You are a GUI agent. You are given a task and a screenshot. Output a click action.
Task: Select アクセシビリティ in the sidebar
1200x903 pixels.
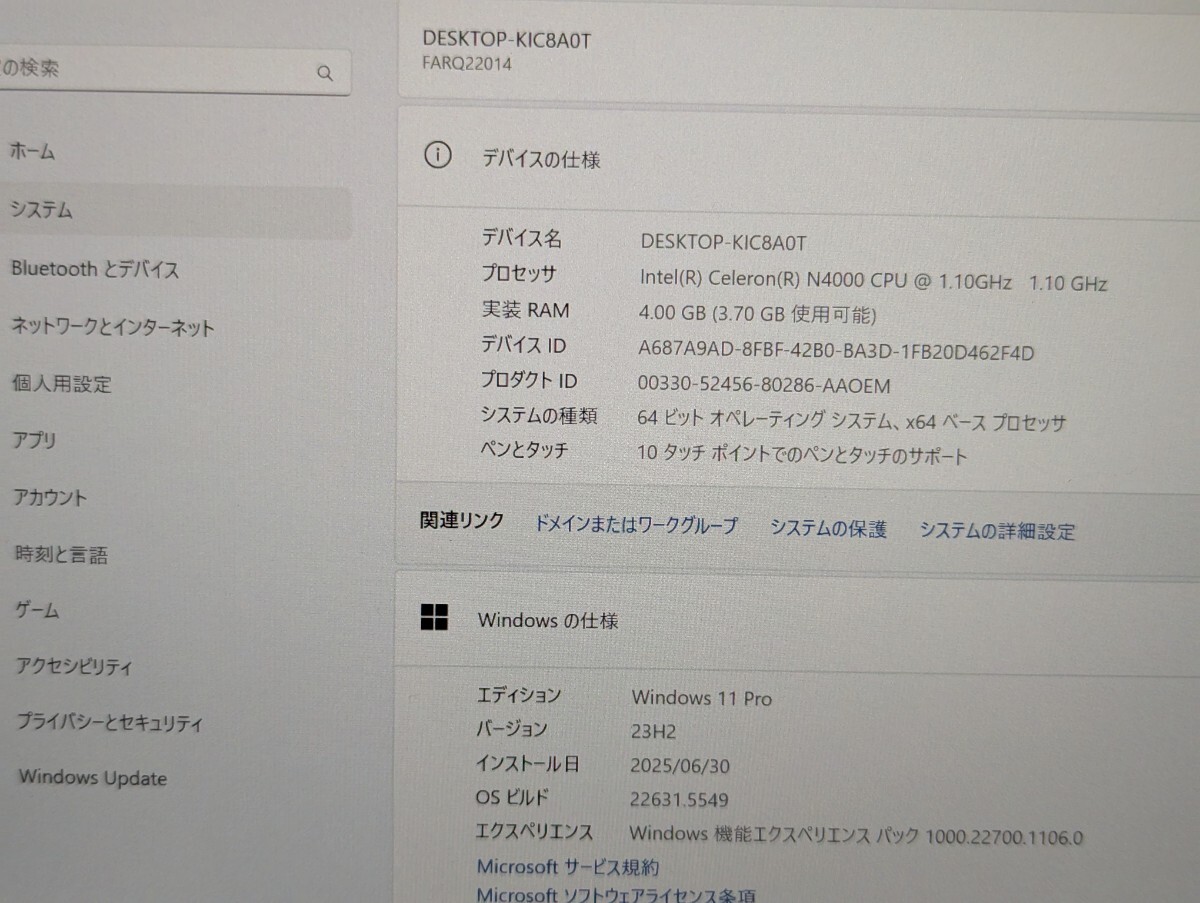tap(74, 667)
